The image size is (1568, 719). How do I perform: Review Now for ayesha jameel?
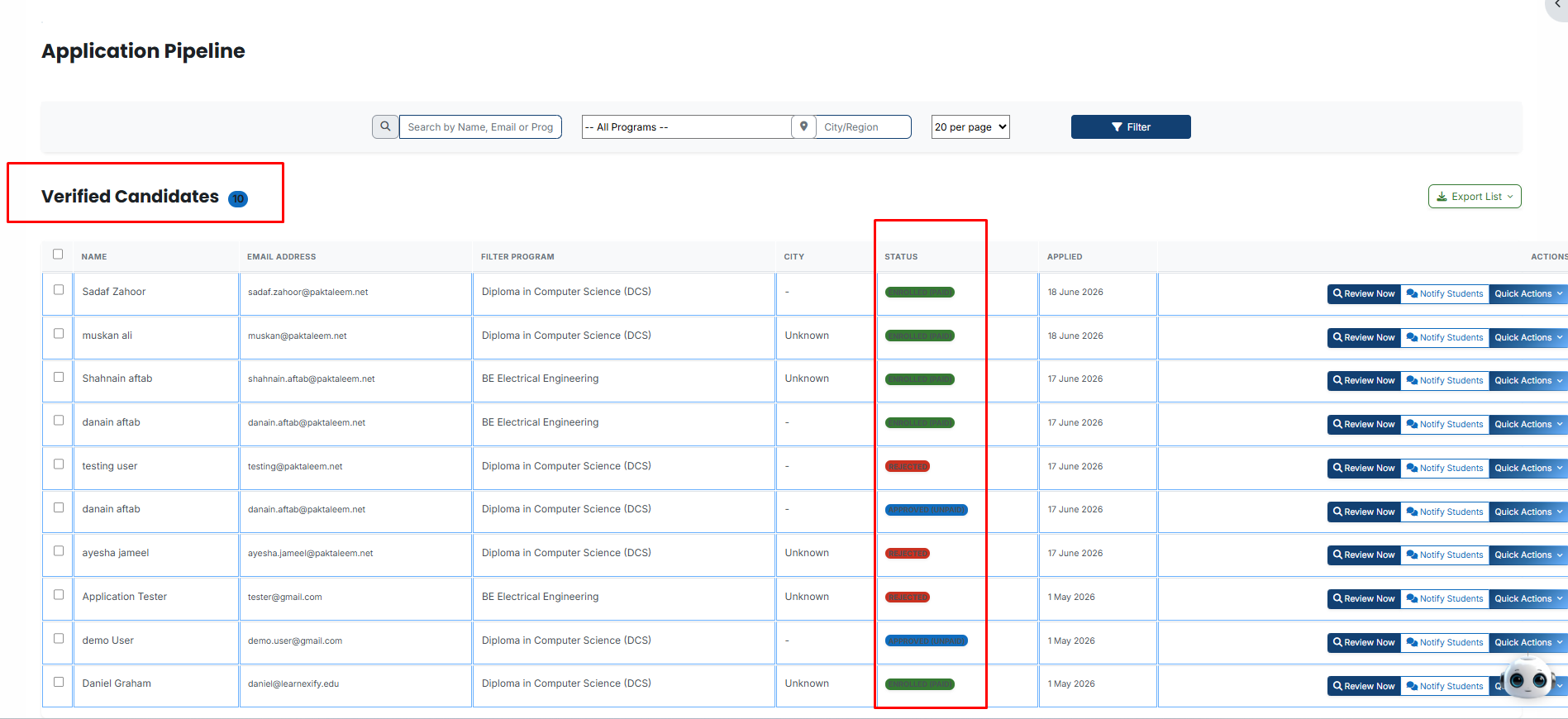tap(1364, 555)
